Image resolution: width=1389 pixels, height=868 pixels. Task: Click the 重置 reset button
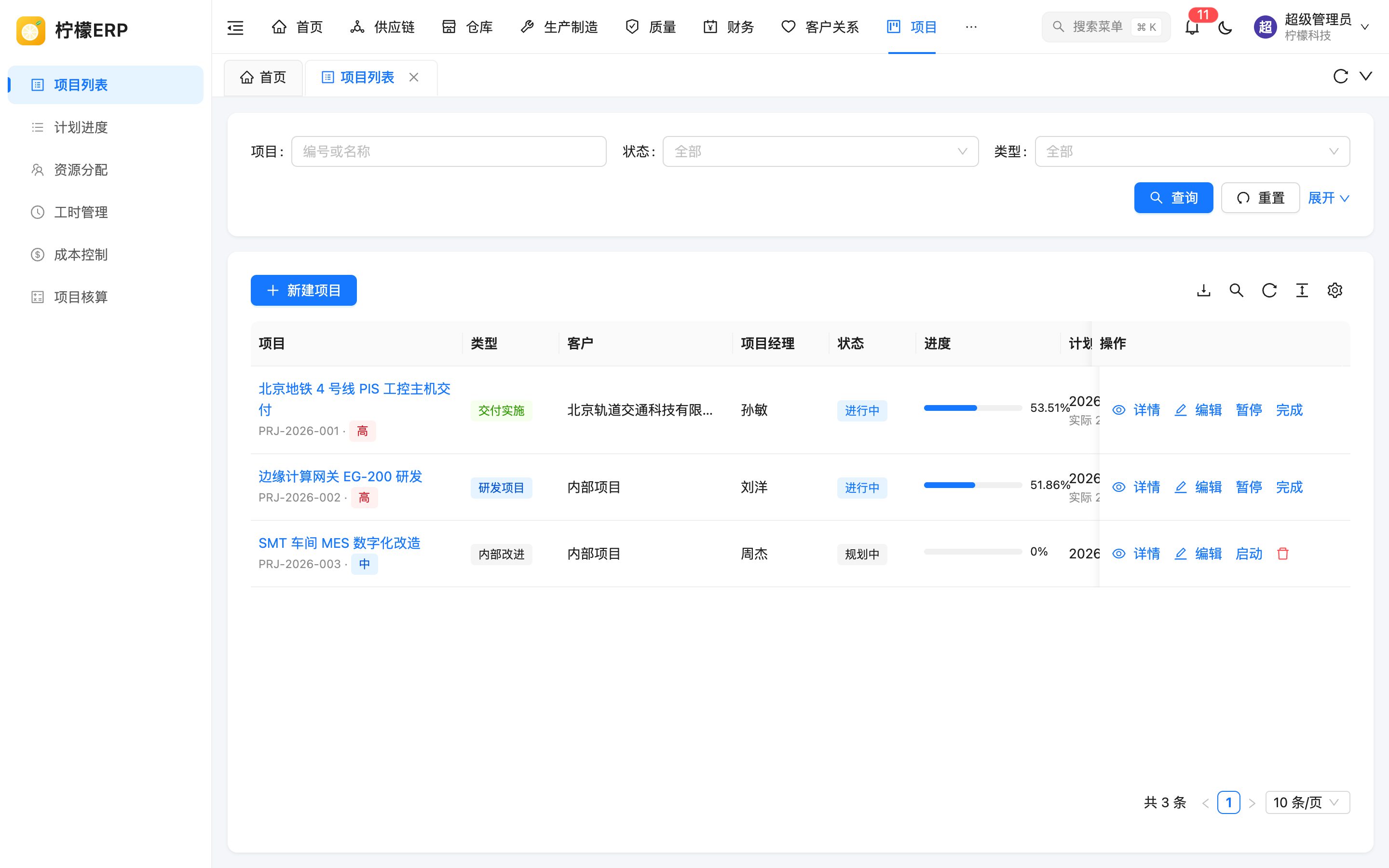click(1260, 198)
